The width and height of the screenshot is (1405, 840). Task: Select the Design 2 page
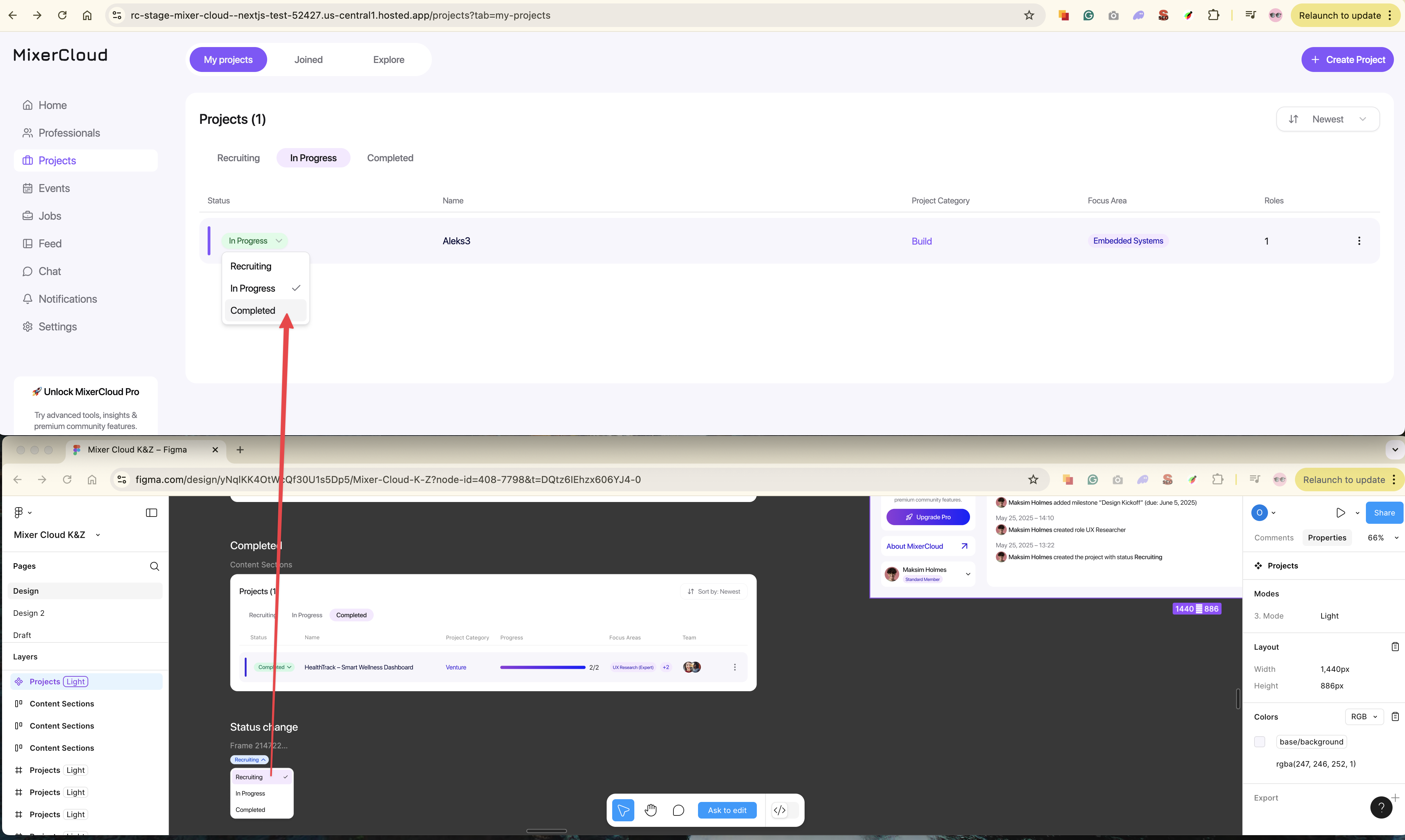tap(29, 613)
